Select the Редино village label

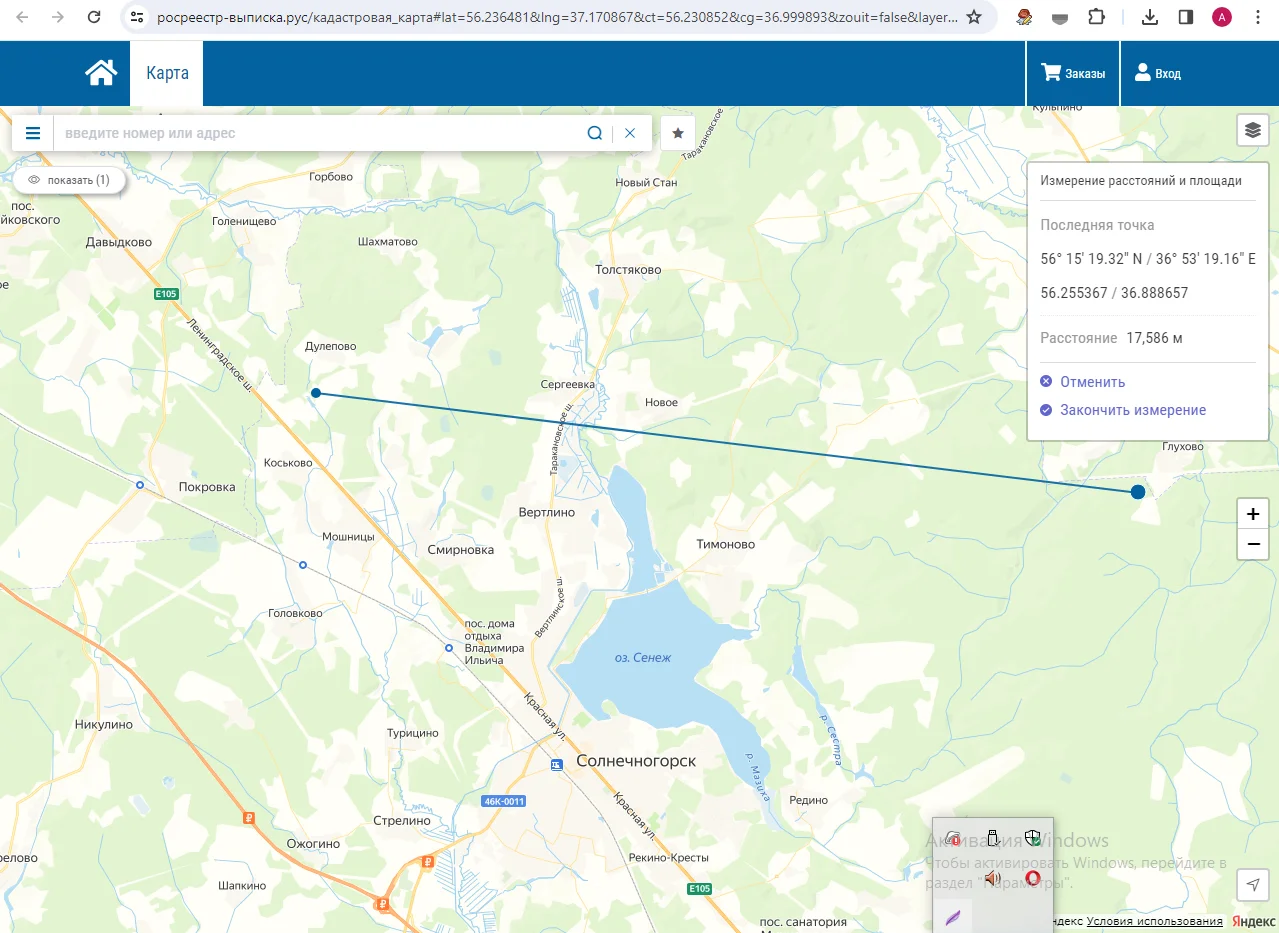click(808, 799)
